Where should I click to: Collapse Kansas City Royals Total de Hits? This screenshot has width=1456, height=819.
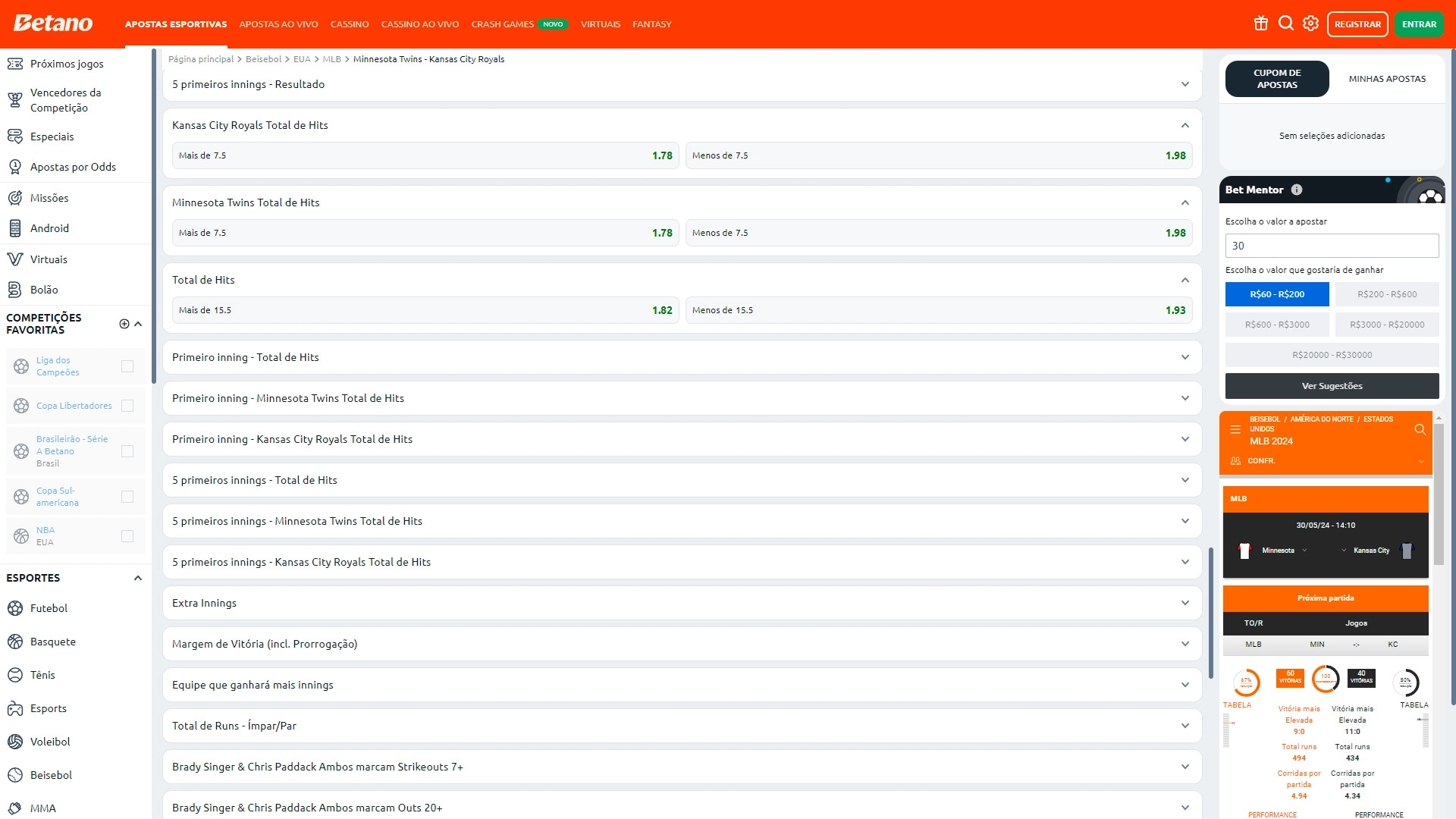click(x=1185, y=125)
